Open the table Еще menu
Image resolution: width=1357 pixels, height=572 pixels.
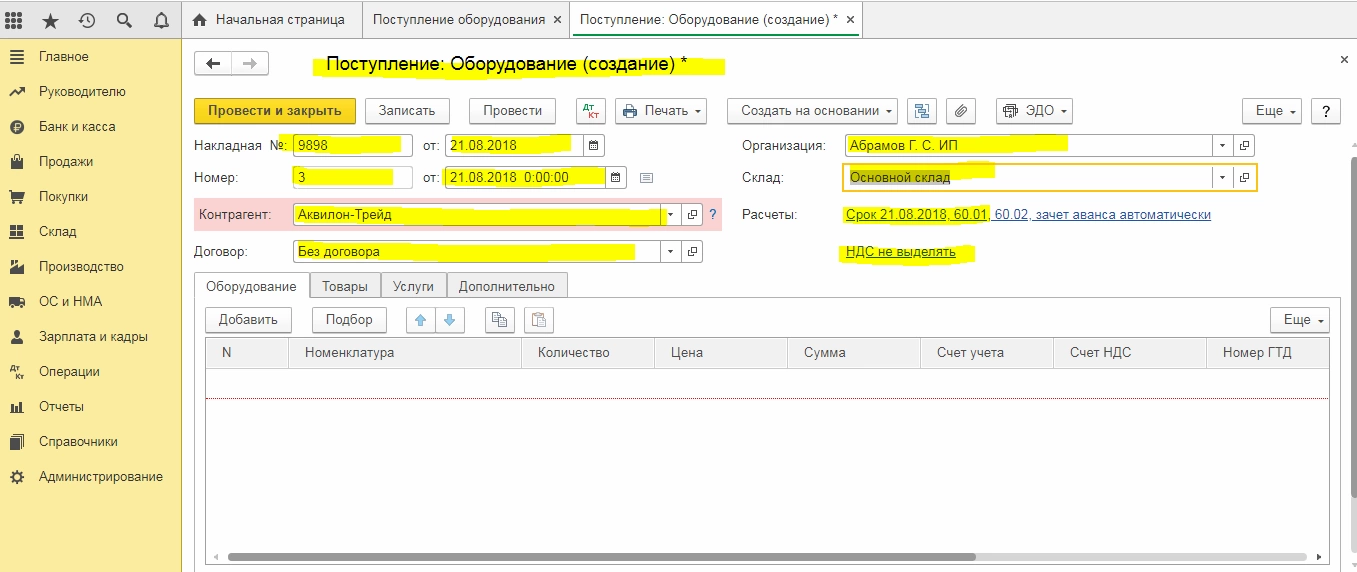pyautogui.click(x=1300, y=320)
